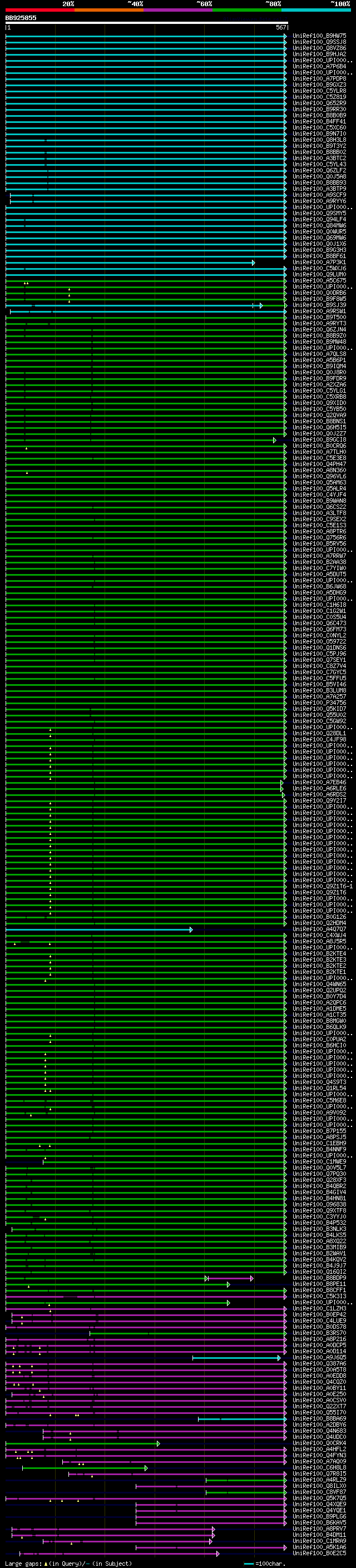Select the UniRef100_Q387A6 label

tap(319, 1364)
